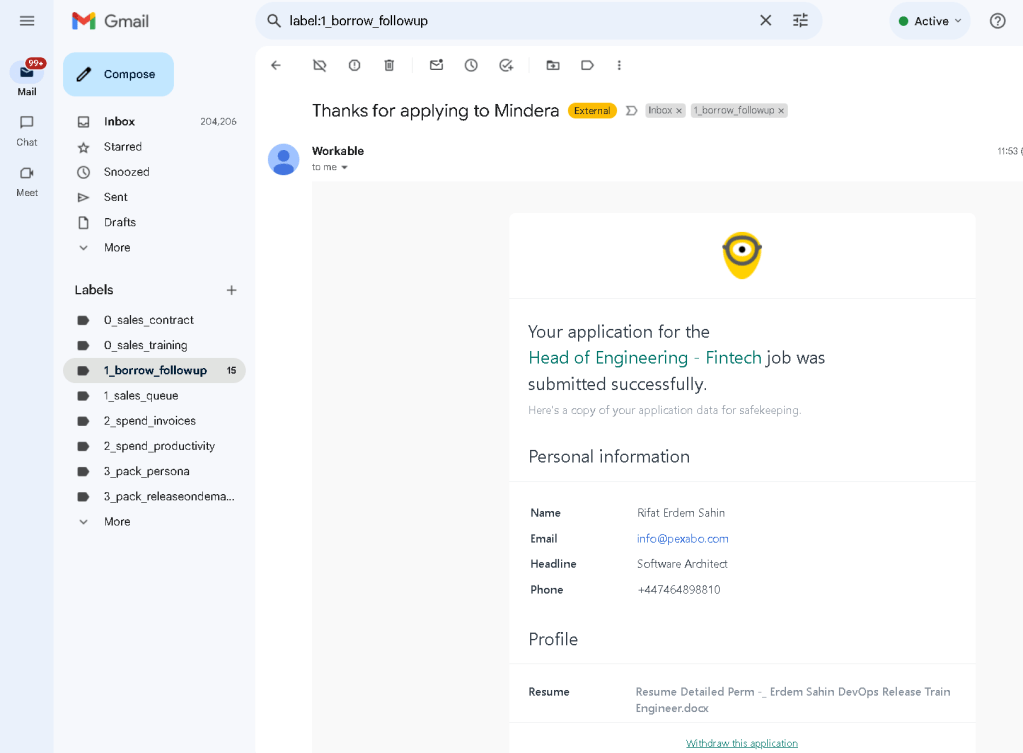This screenshot has height=753, width=1023.
Task: Remove the 1_borrow_followup label chip
Action: (x=781, y=111)
